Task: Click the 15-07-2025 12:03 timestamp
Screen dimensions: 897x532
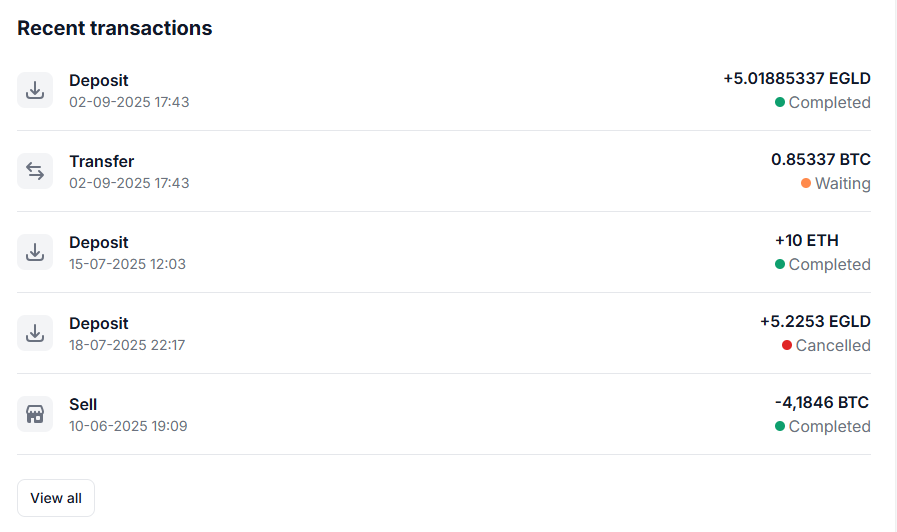Action: click(127, 264)
